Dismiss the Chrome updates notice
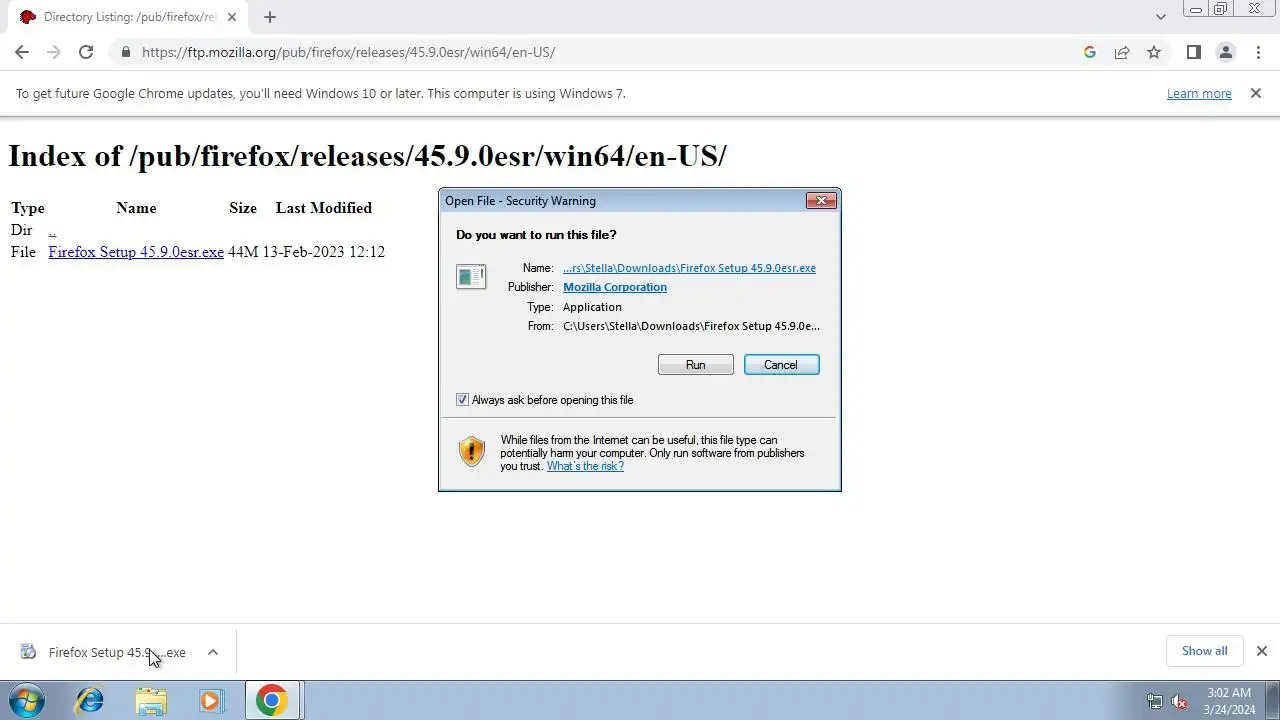 click(x=1256, y=93)
